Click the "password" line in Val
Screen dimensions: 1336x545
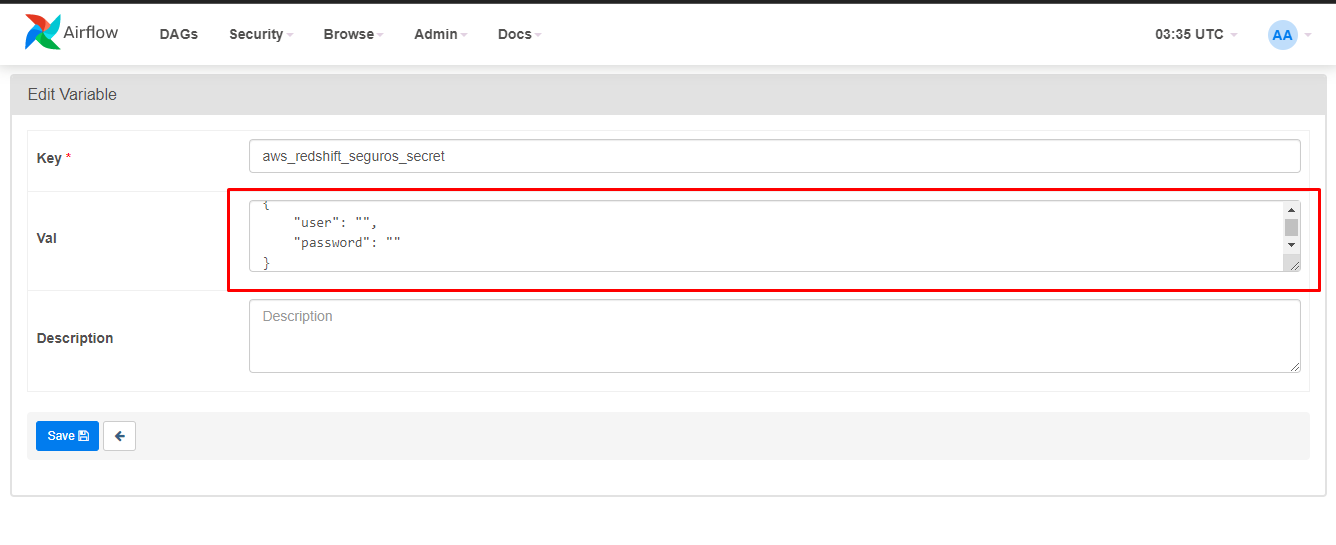347,243
